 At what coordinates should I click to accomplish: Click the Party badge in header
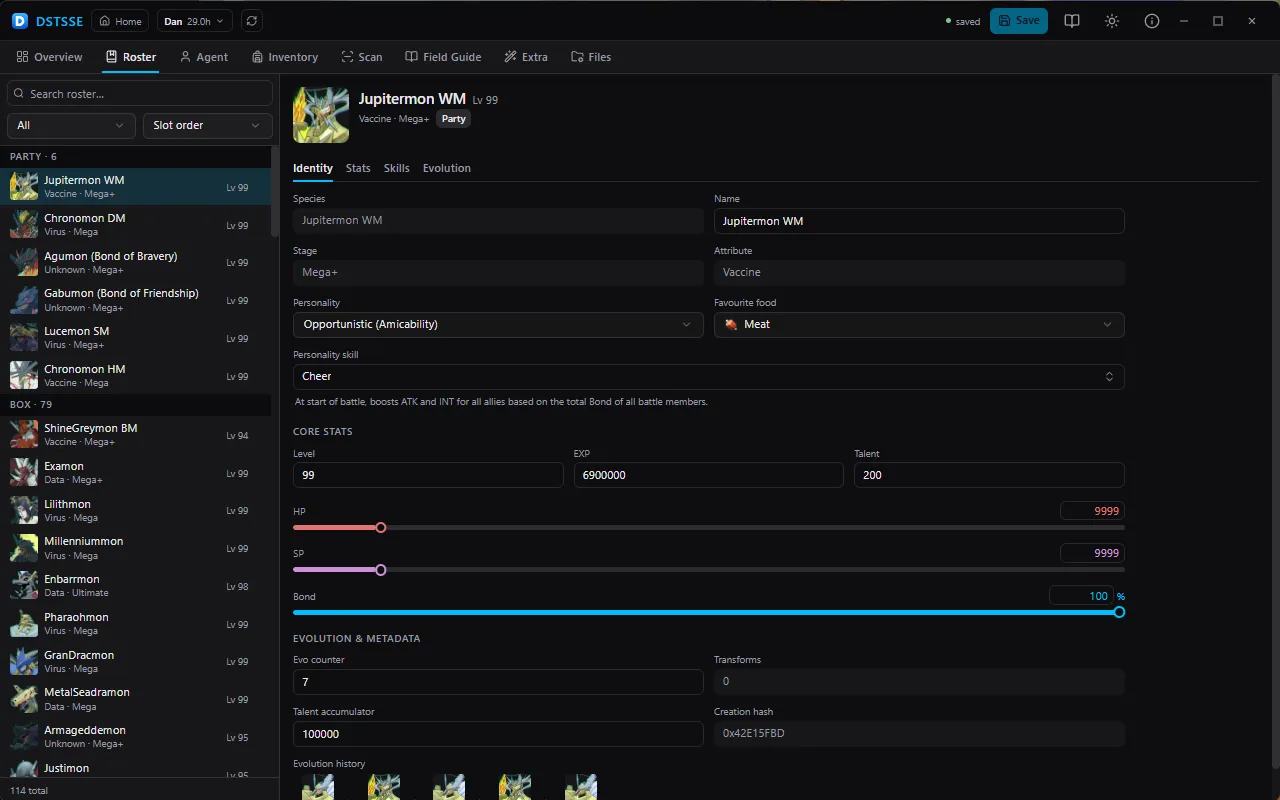454,119
